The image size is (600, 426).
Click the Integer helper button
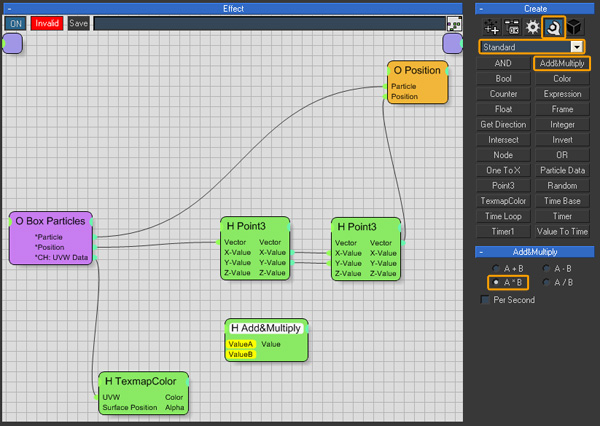click(562, 124)
